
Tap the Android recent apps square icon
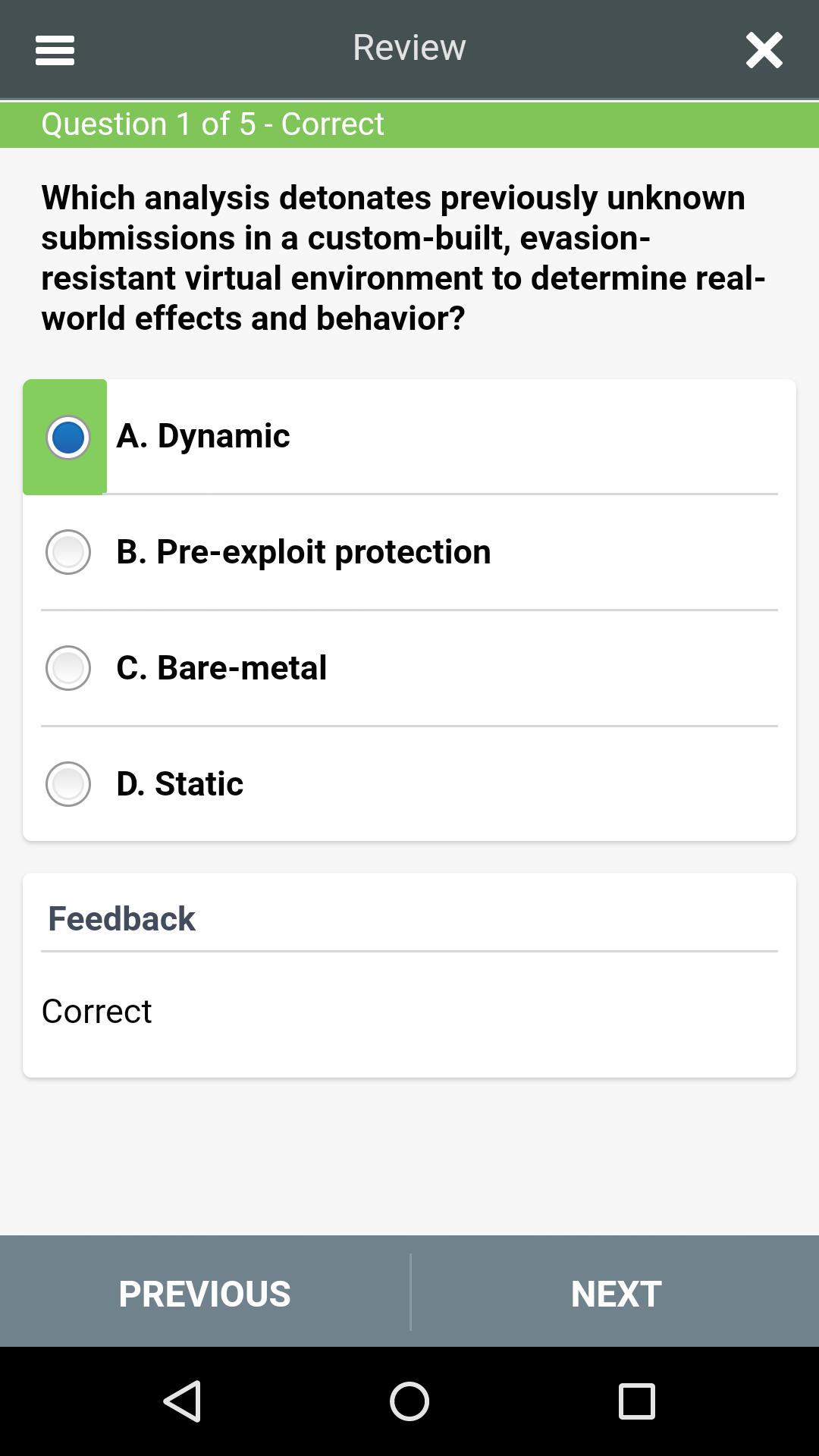point(637,1401)
